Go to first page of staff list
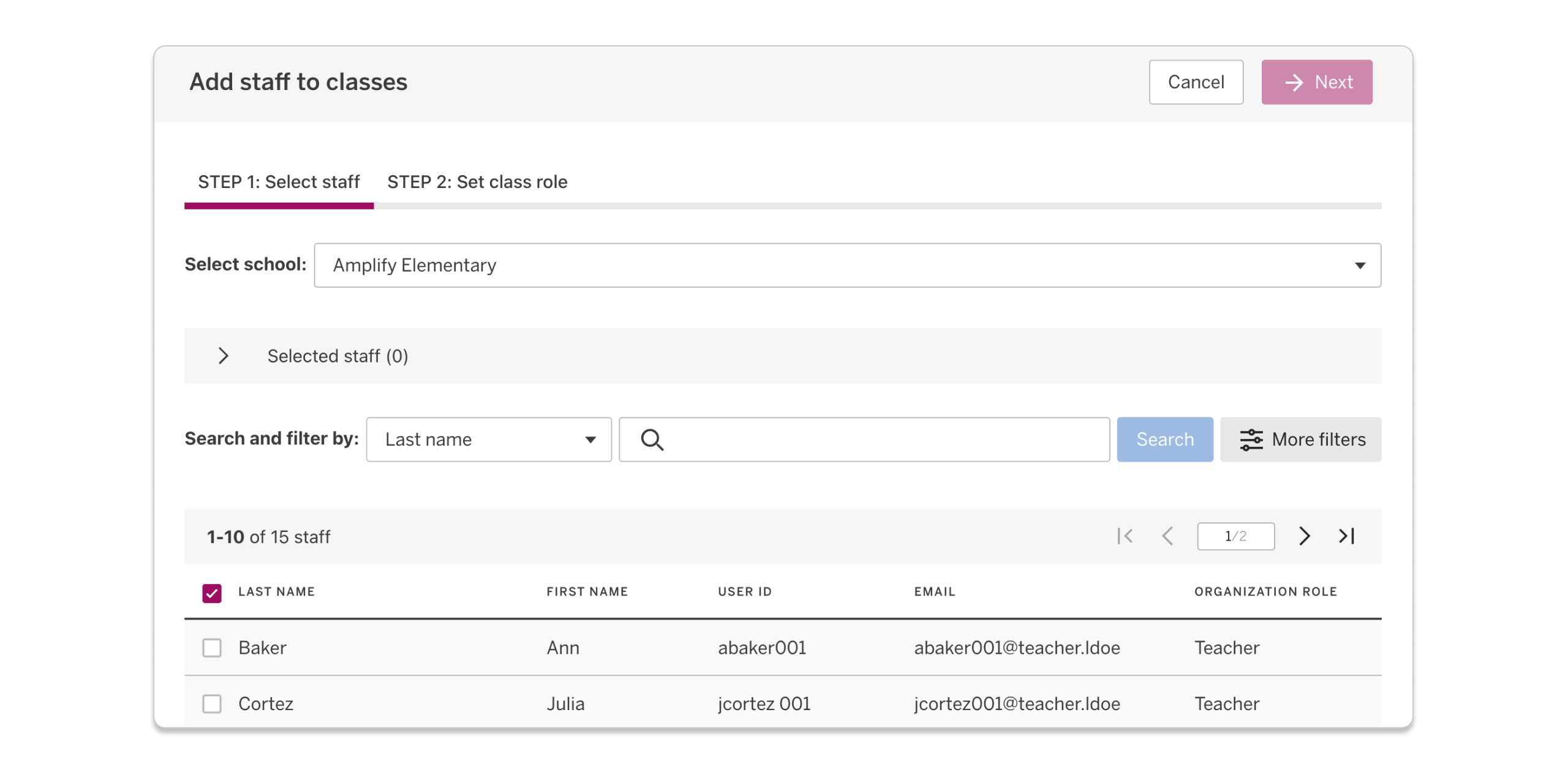1568x775 pixels. pyautogui.click(x=1125, y=536)
